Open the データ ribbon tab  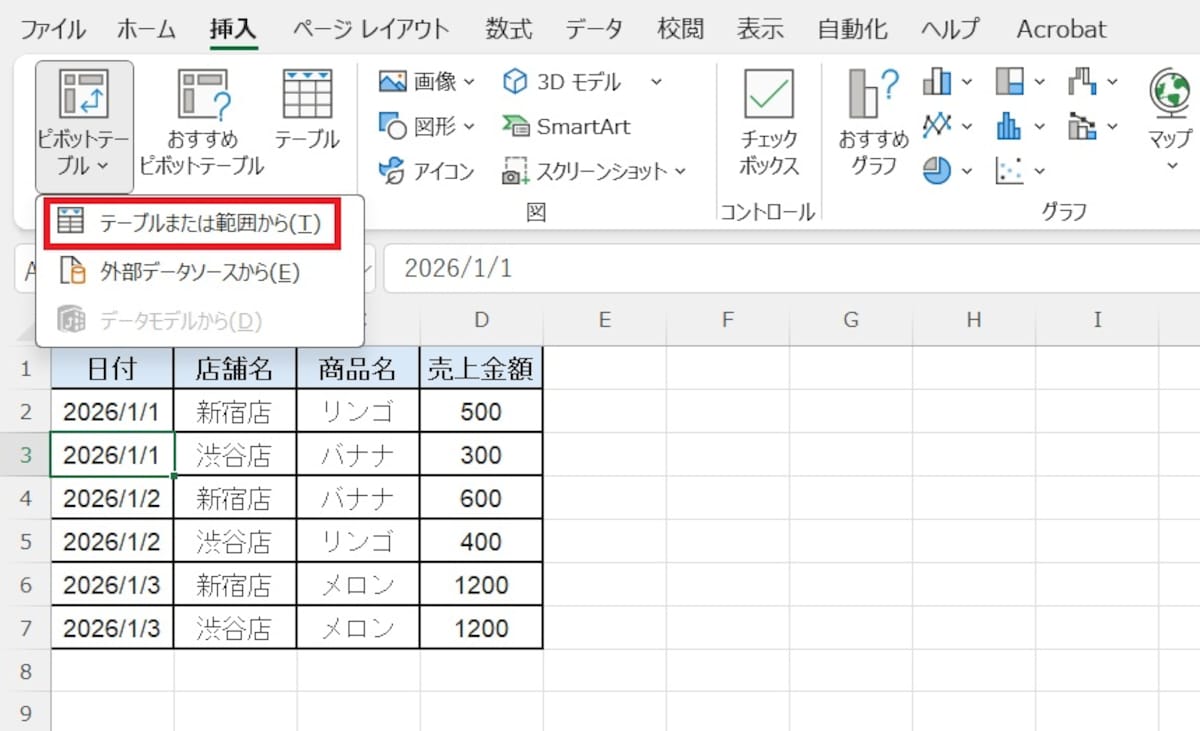point(594,30)
